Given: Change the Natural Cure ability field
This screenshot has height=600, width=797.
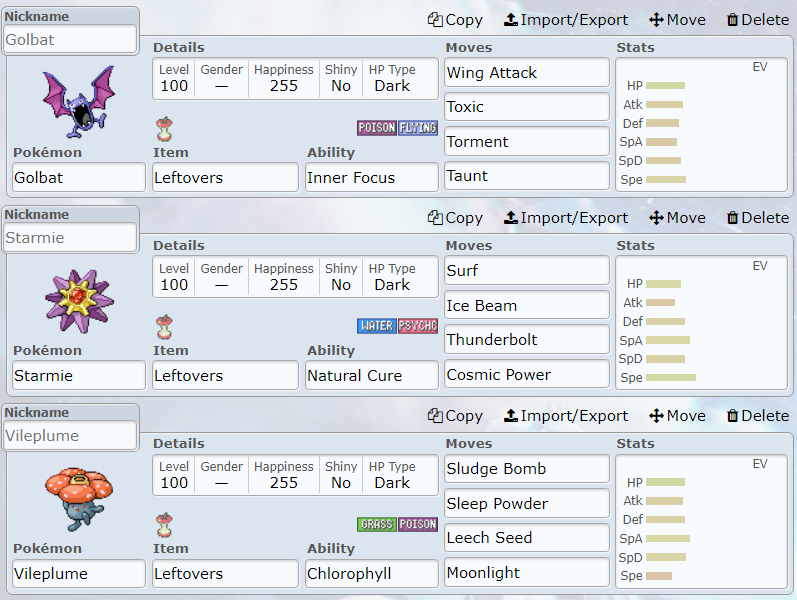Looking at the screenshot, I should (x=372, y=375).
